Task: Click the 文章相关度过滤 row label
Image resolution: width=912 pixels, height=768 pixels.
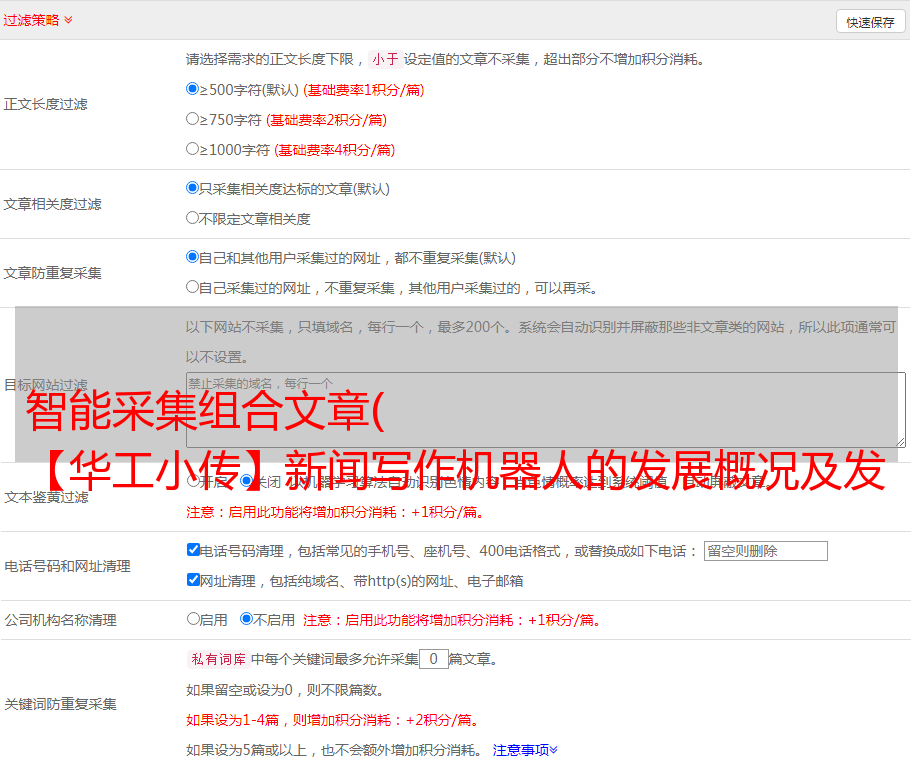Action: point(53,204)
